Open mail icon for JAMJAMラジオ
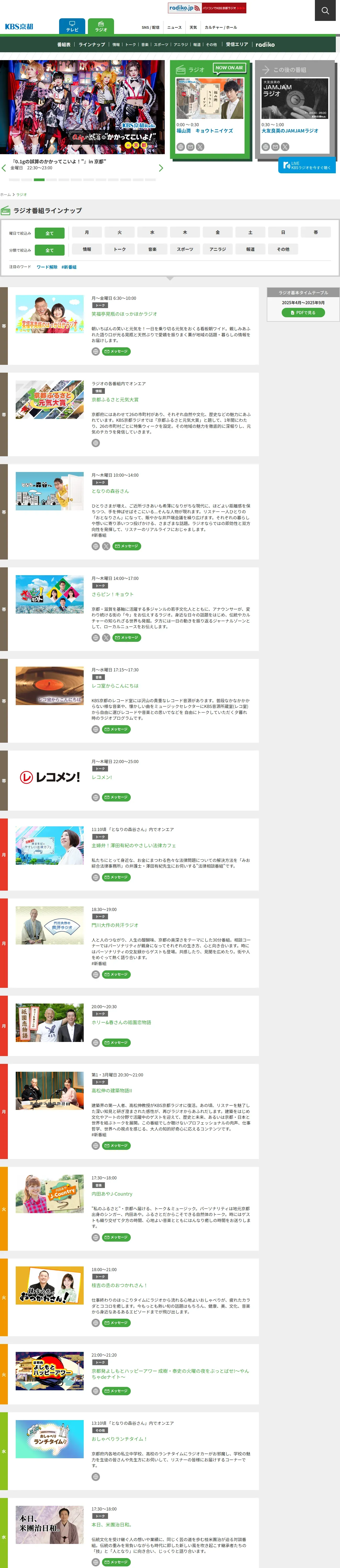This screenshot has height=1568, width=340. pyautogui.click(x=275, y=147)
